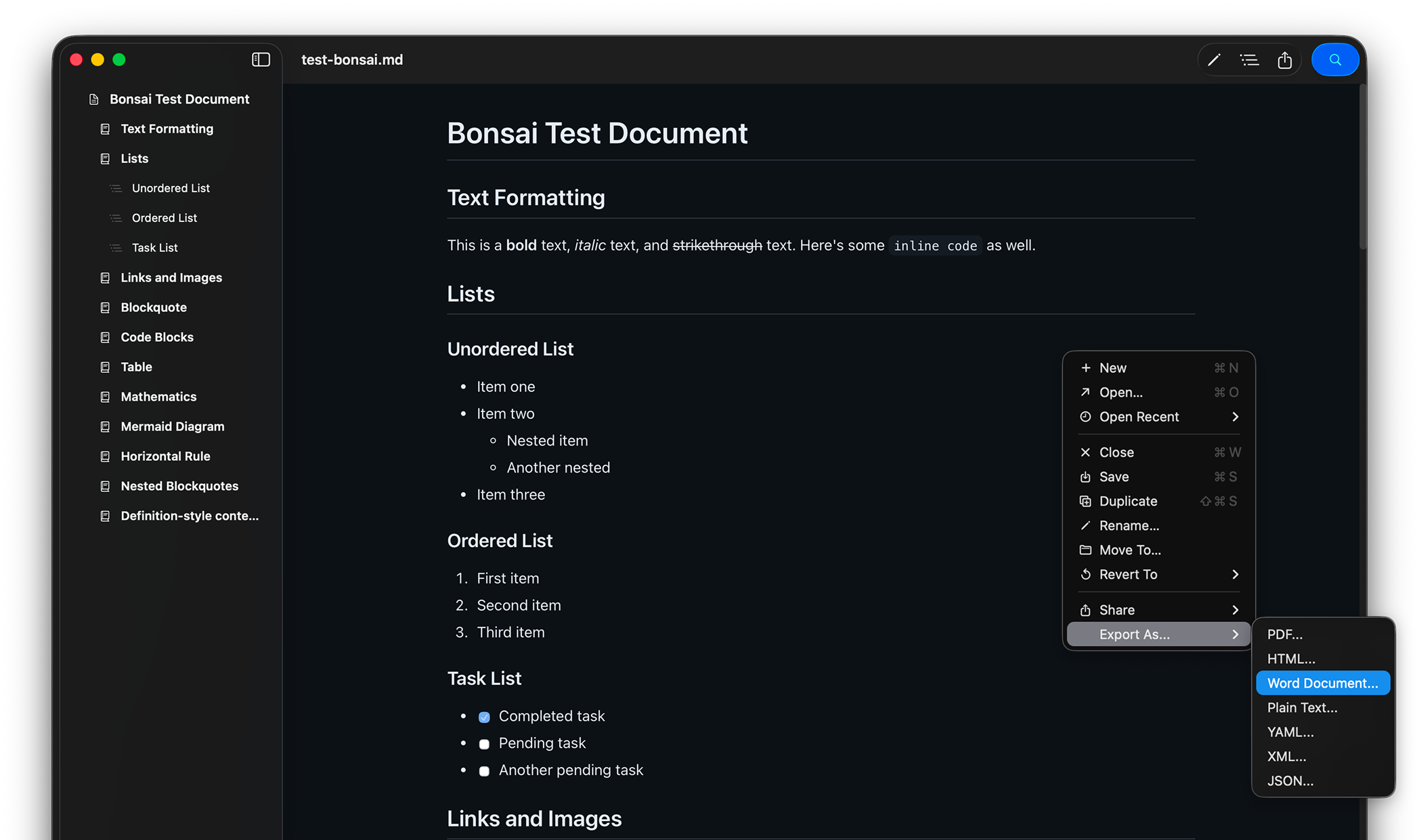Expand the Open Recent submenu chevron
This screenshot has height=840, width=1419.
click(1235, 417)
